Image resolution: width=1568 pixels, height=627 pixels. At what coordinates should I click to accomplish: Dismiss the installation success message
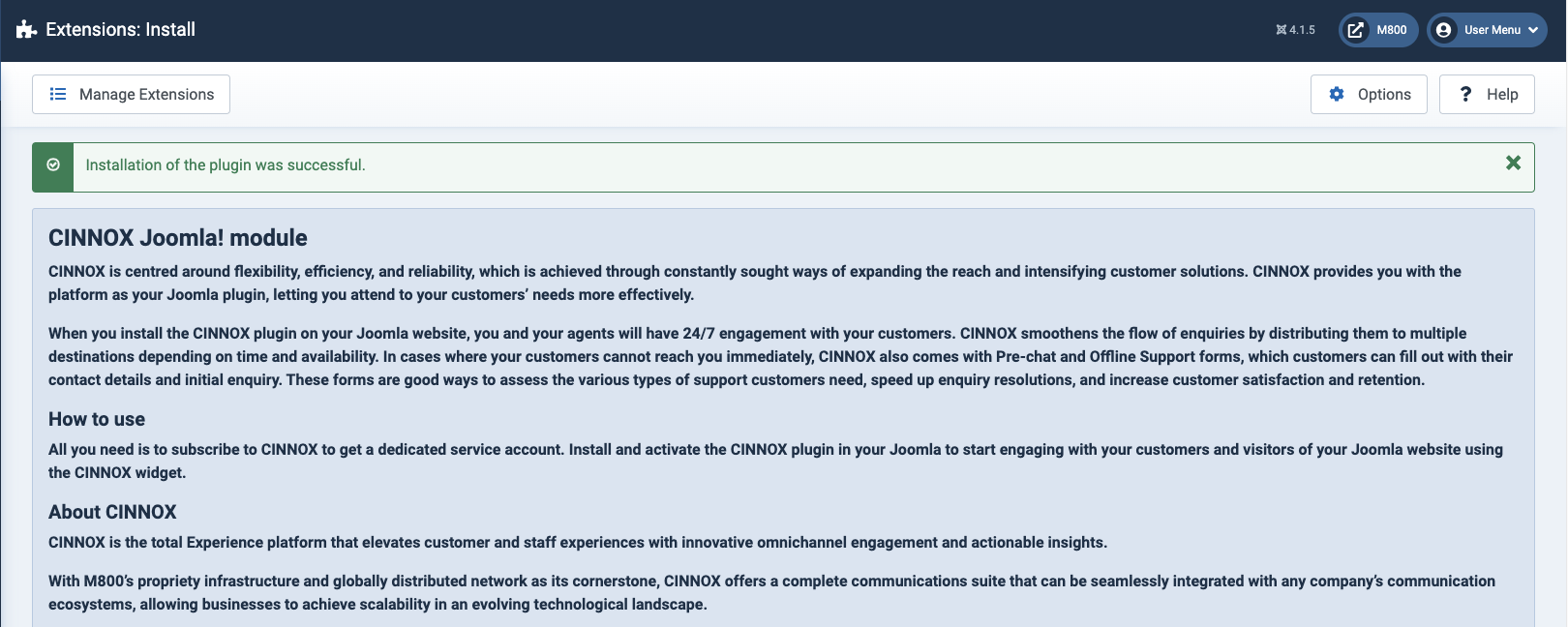point(1513,164)
